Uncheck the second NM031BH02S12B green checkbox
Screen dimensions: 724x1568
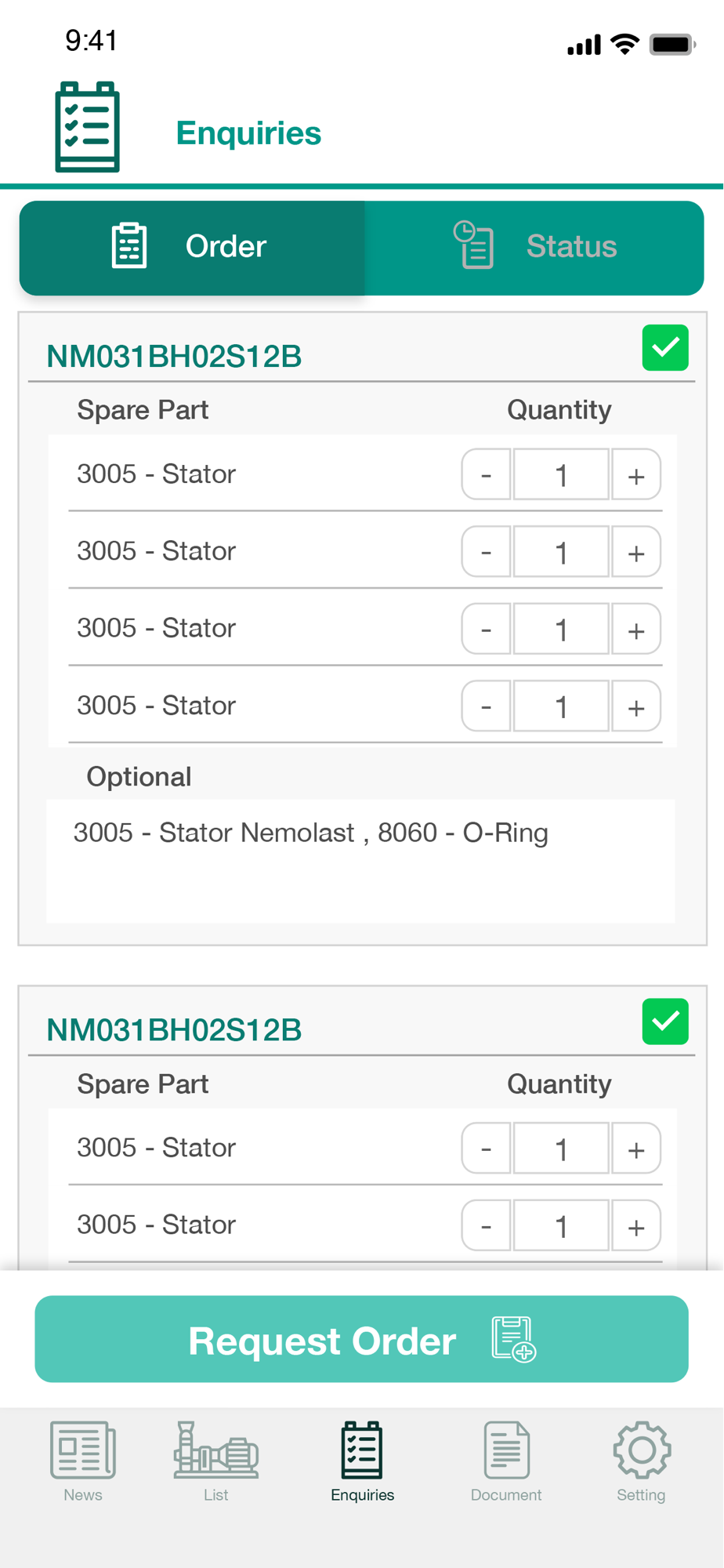(665, 1022)
